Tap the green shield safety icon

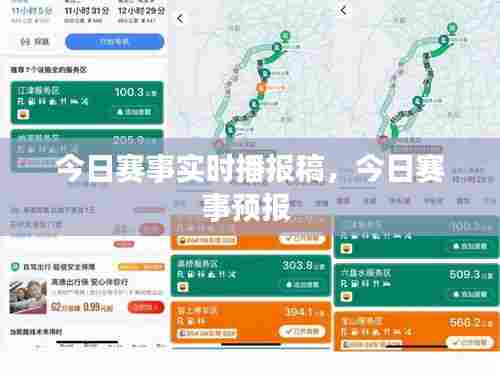click(15, 267)
